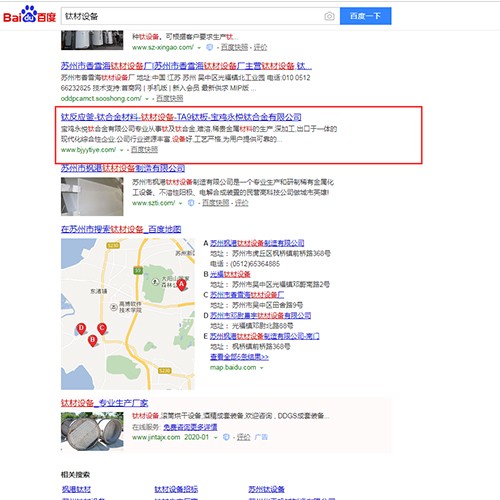Screen dimensions: 500x500
Task: Click 广告 label in jintajx ad
Action: point(261,437)
